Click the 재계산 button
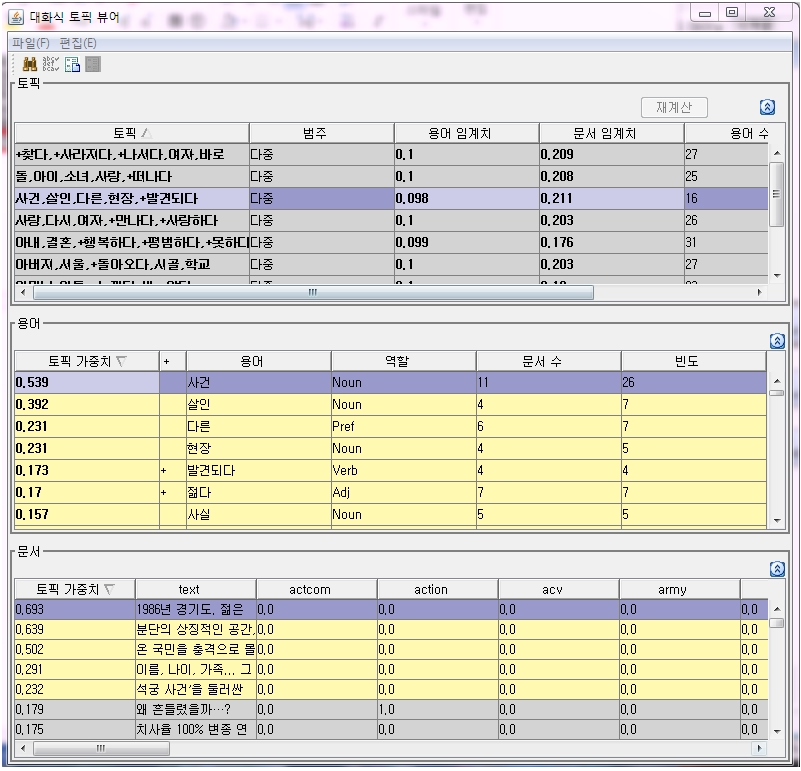The width and height of the screenshot is (801, 771). click(674, 107)
